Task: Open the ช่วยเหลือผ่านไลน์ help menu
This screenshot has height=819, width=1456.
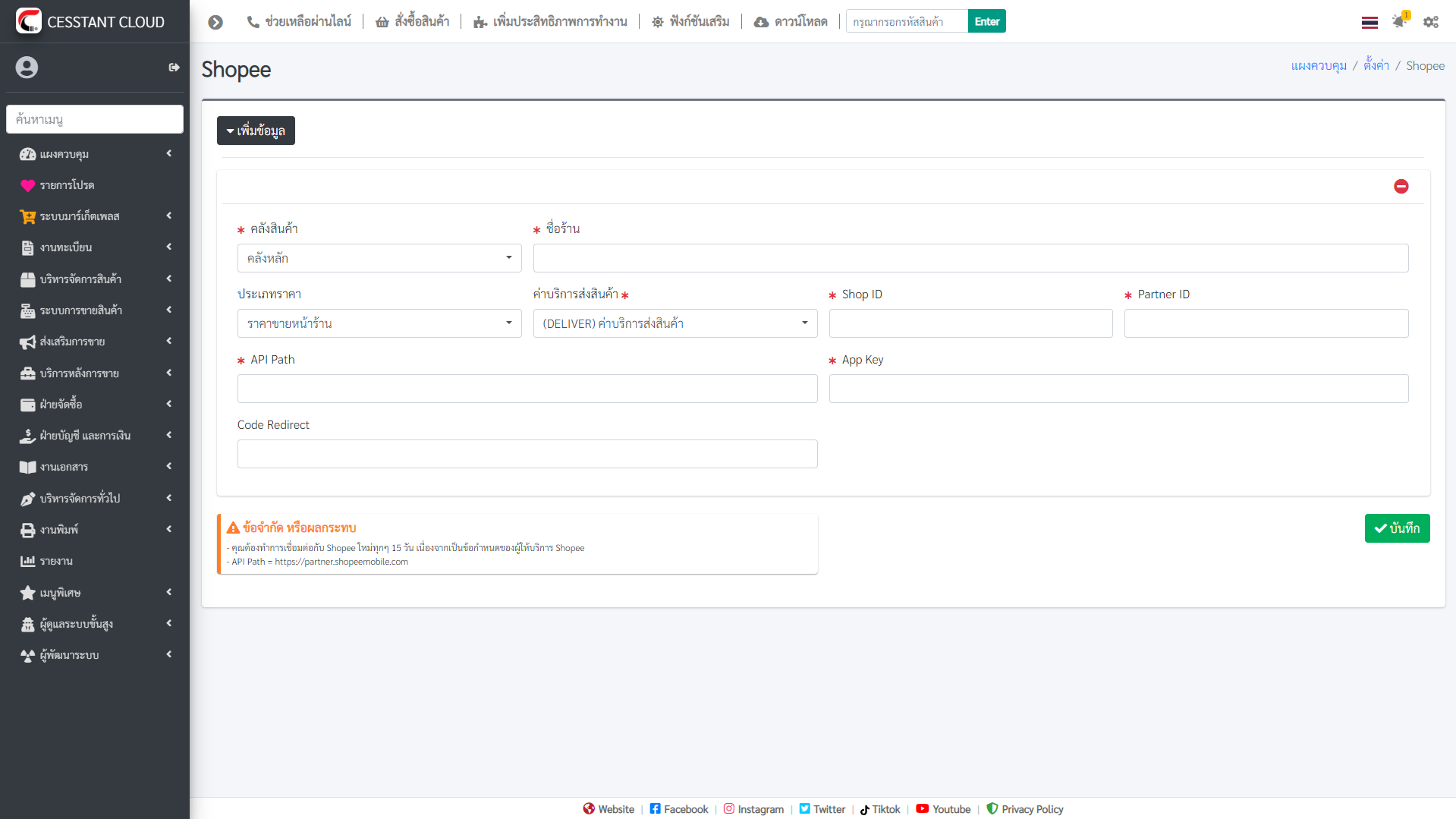Action: [299, 22]
